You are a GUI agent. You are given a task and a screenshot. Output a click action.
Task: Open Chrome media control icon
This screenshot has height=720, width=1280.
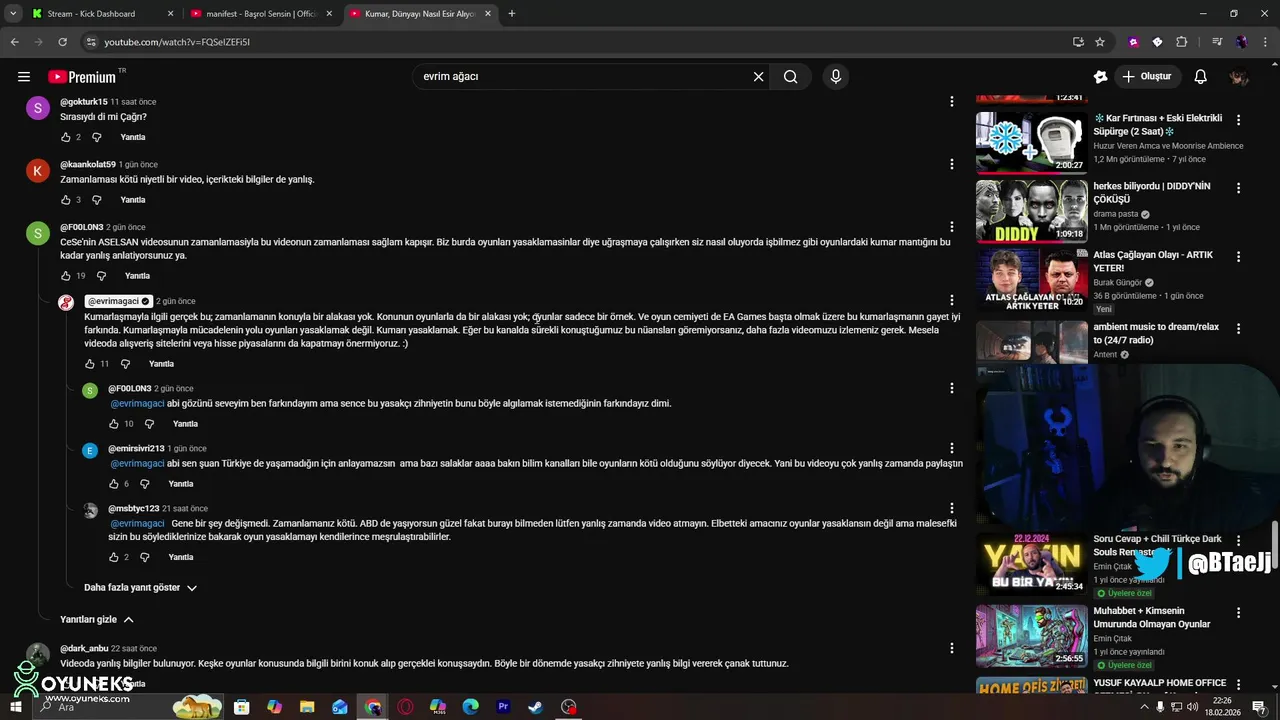coord(1217,42)
